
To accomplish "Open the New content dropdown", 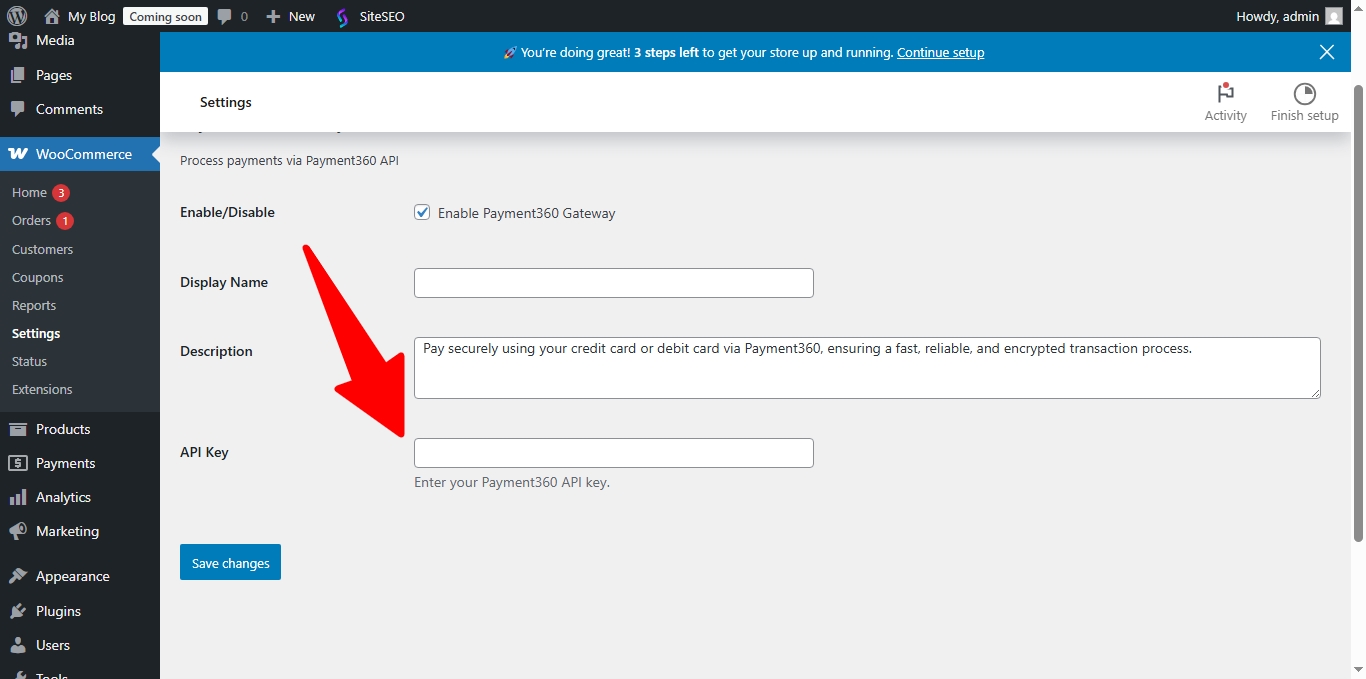I will (290, 16).
